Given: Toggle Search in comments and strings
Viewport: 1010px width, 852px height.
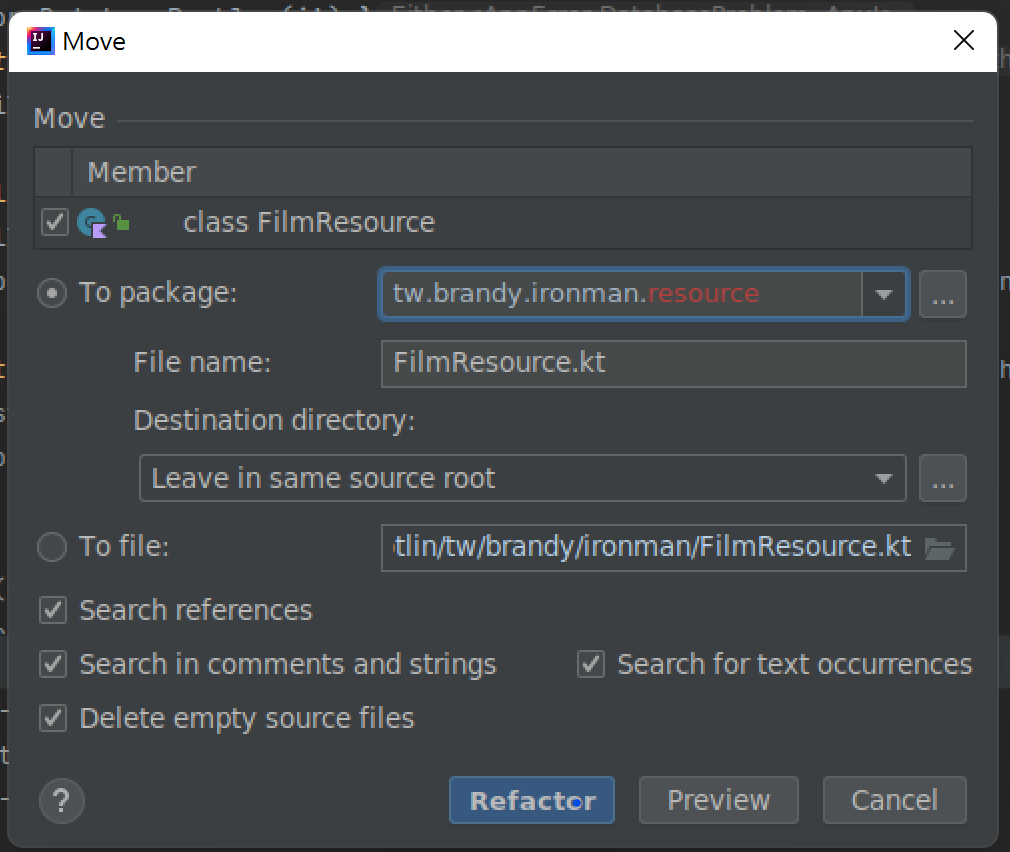Looking at the screenshot, I should [54, 664].
